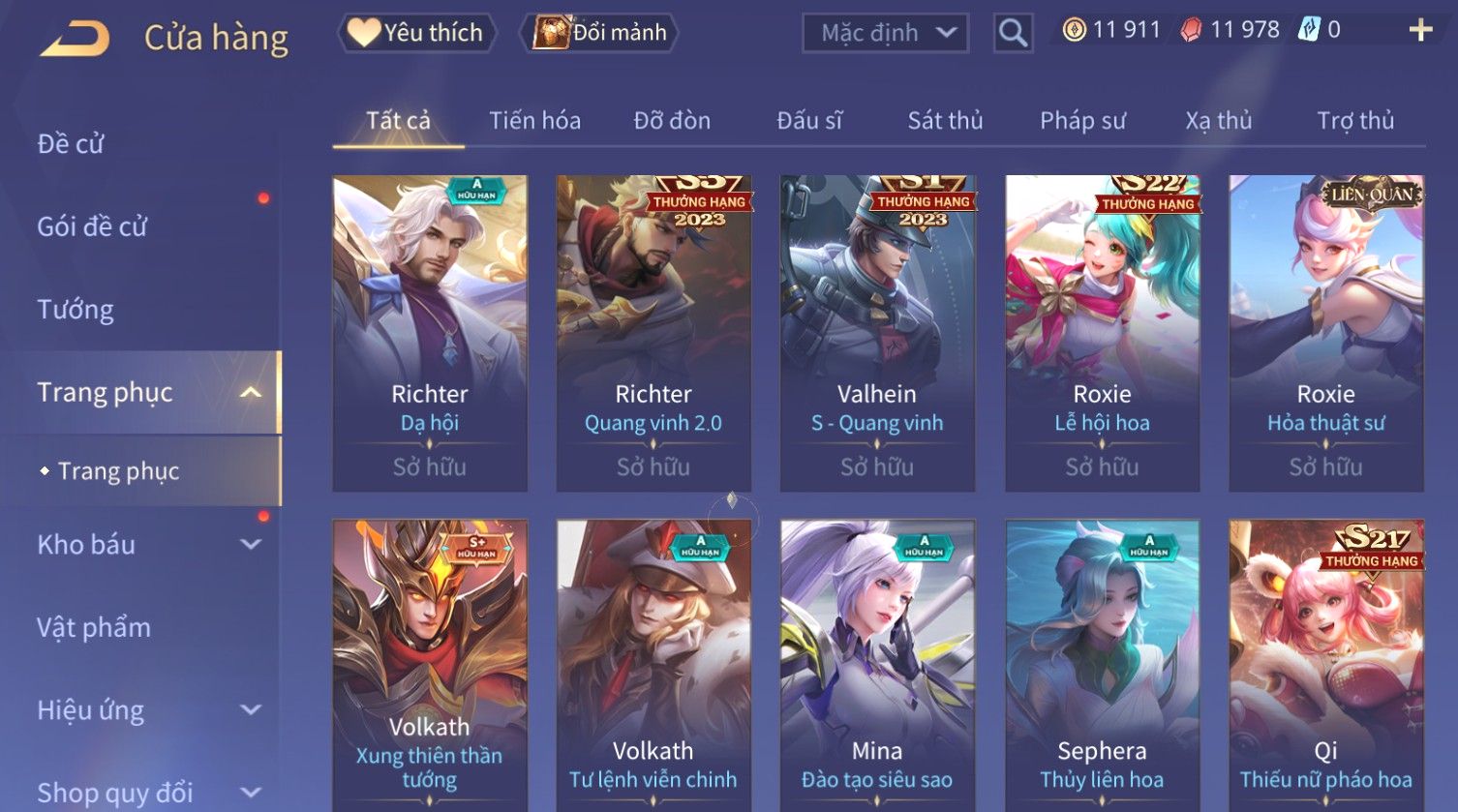Click the blue voucher ticket icon
Screen dimensions: 1458x812
1308,30
